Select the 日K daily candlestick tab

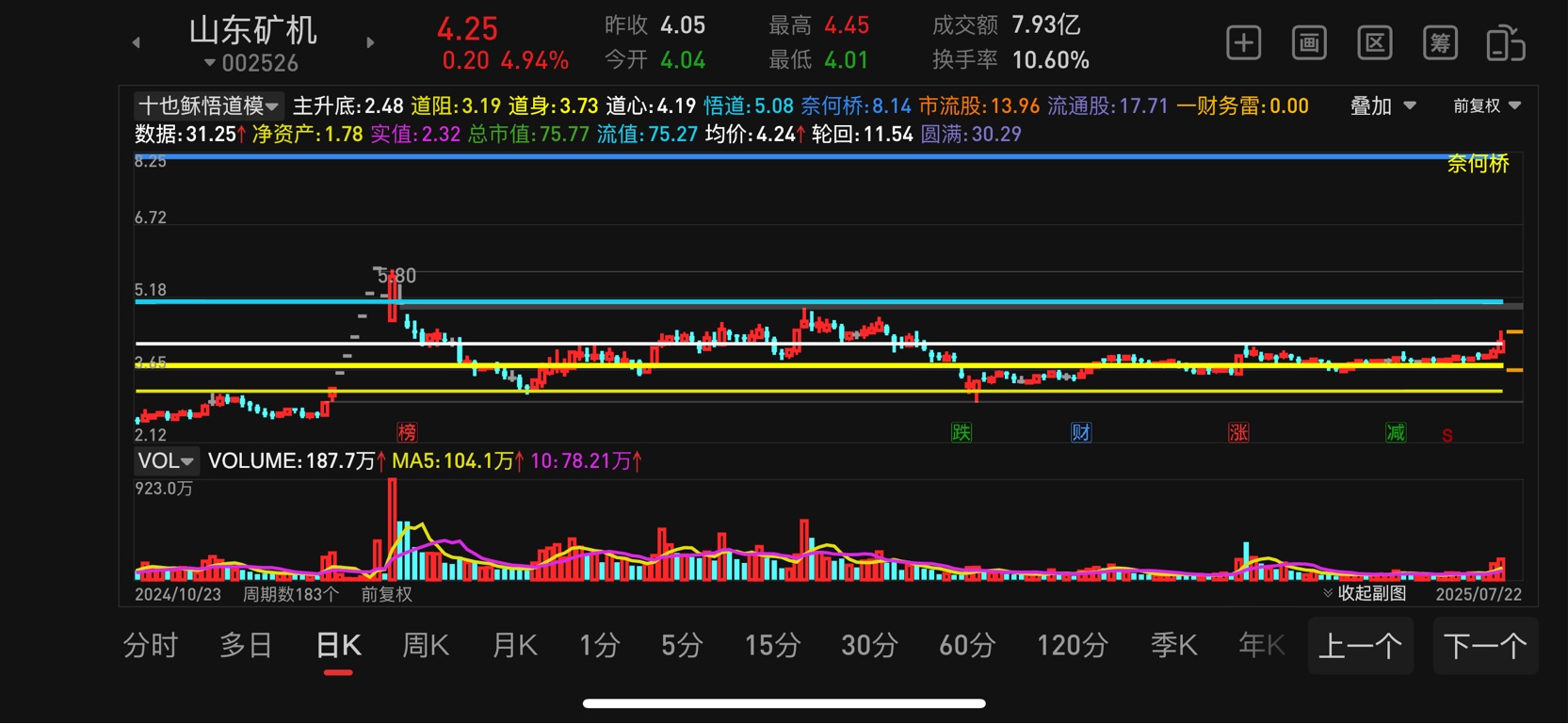338,646
